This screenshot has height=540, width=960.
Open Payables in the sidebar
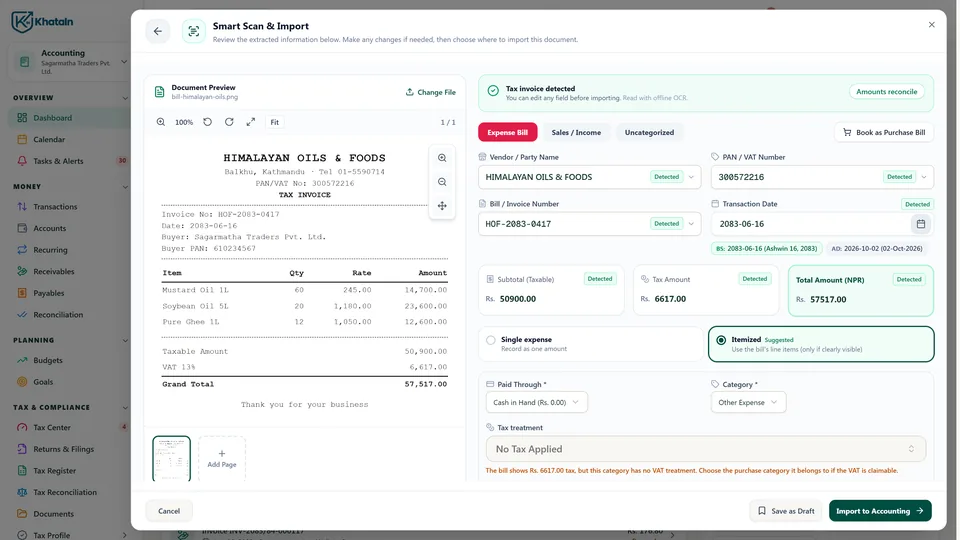click(x=69, y=293)
